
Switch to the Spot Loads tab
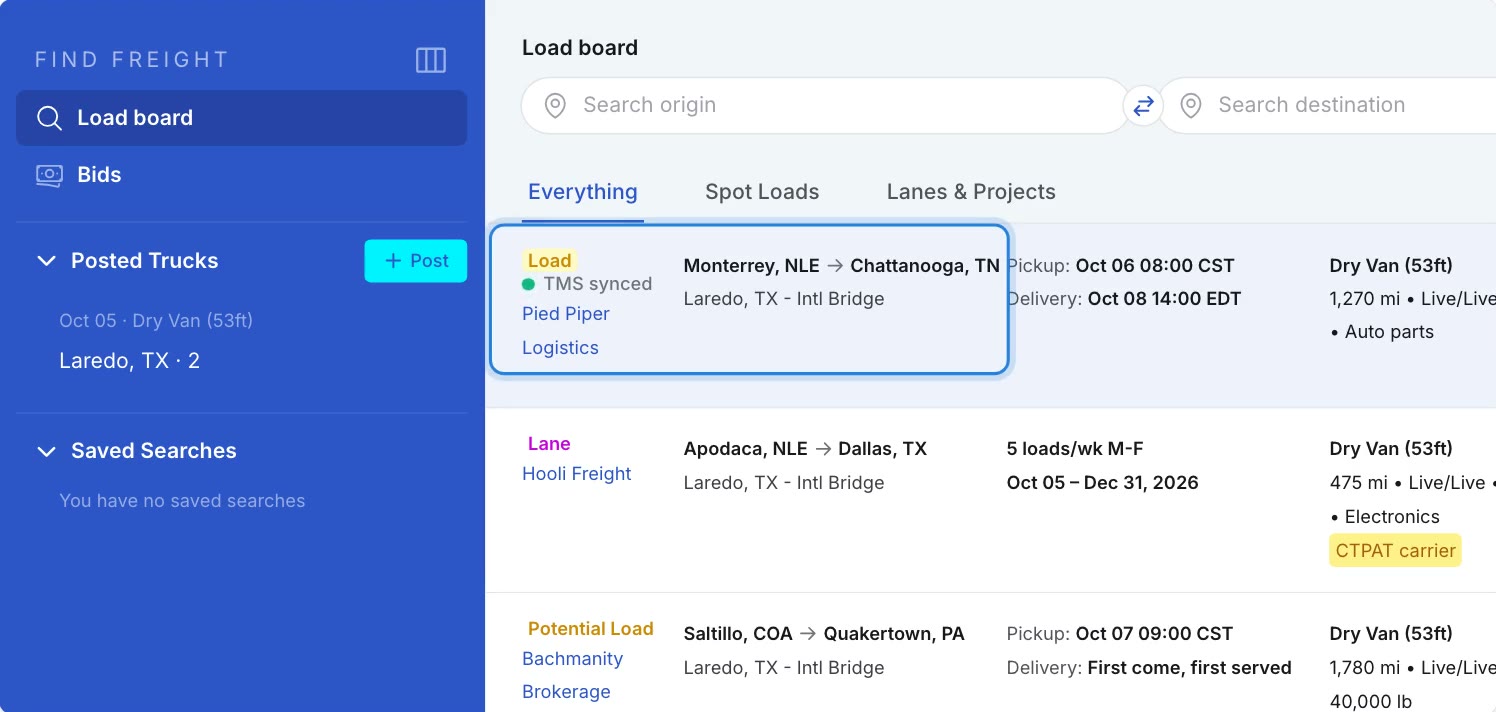762,192
